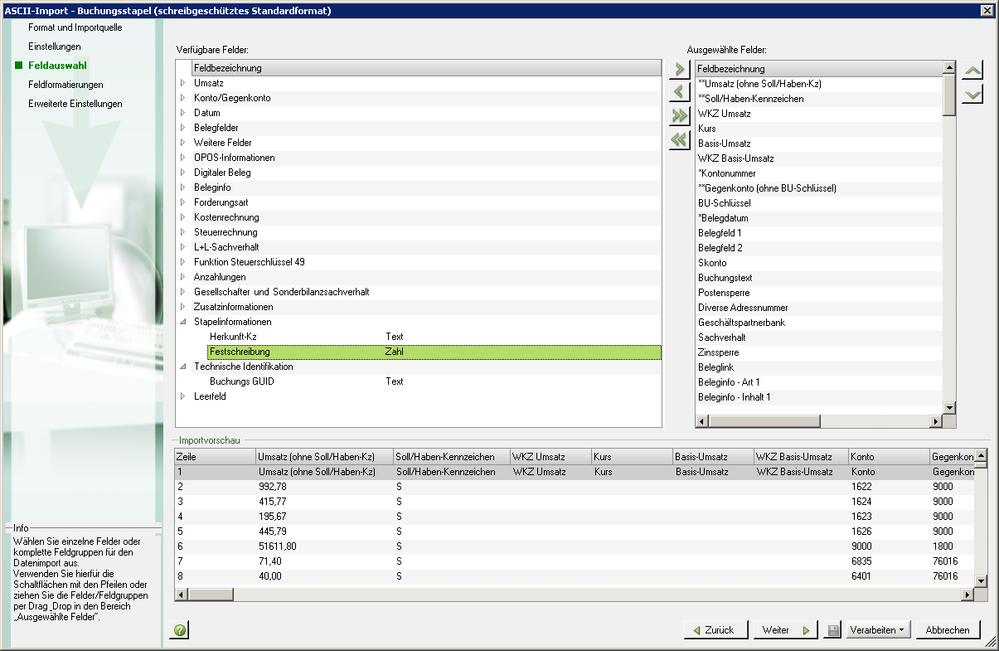The image size is (999, 651).
Task: Collapse the Stapelinformationen group
Action: [183, 322]
